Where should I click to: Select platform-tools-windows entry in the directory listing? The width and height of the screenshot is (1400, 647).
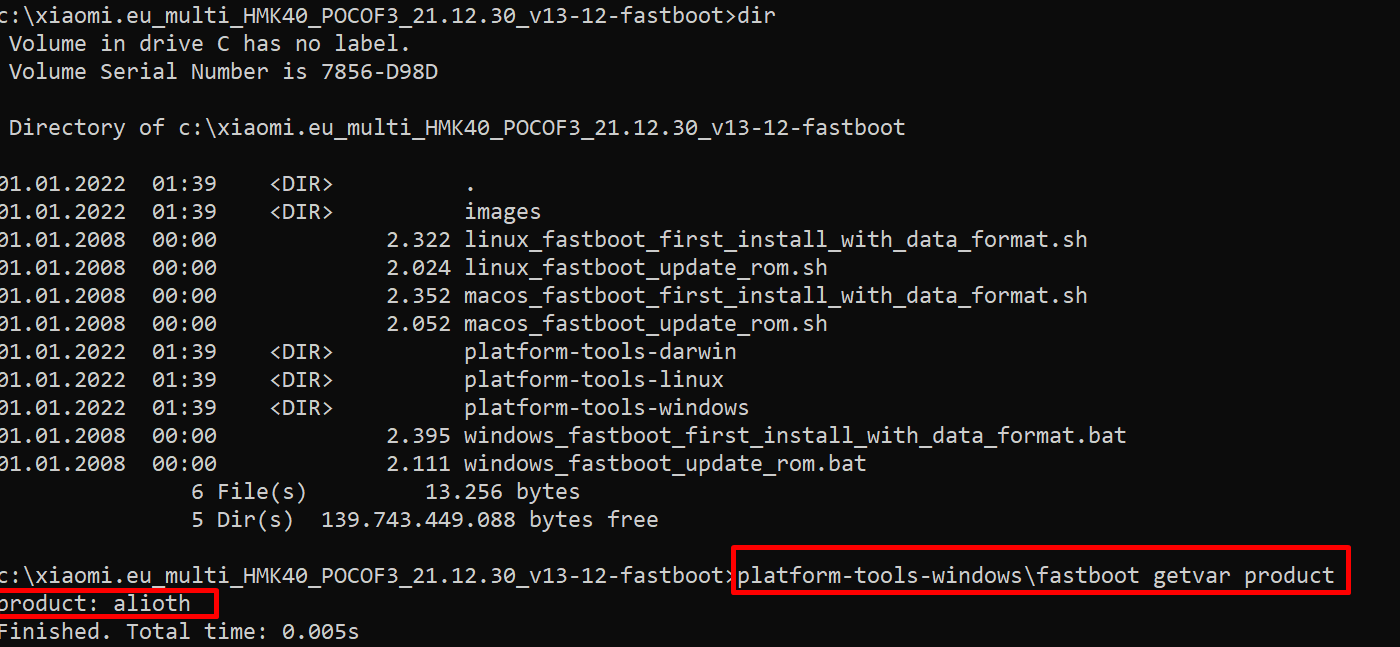click(x=606, y=408)
